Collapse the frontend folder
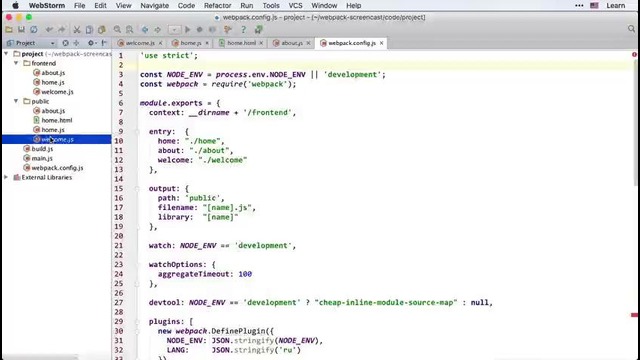The width and height of the screenshot is (640, 360). tap(16, 63)
